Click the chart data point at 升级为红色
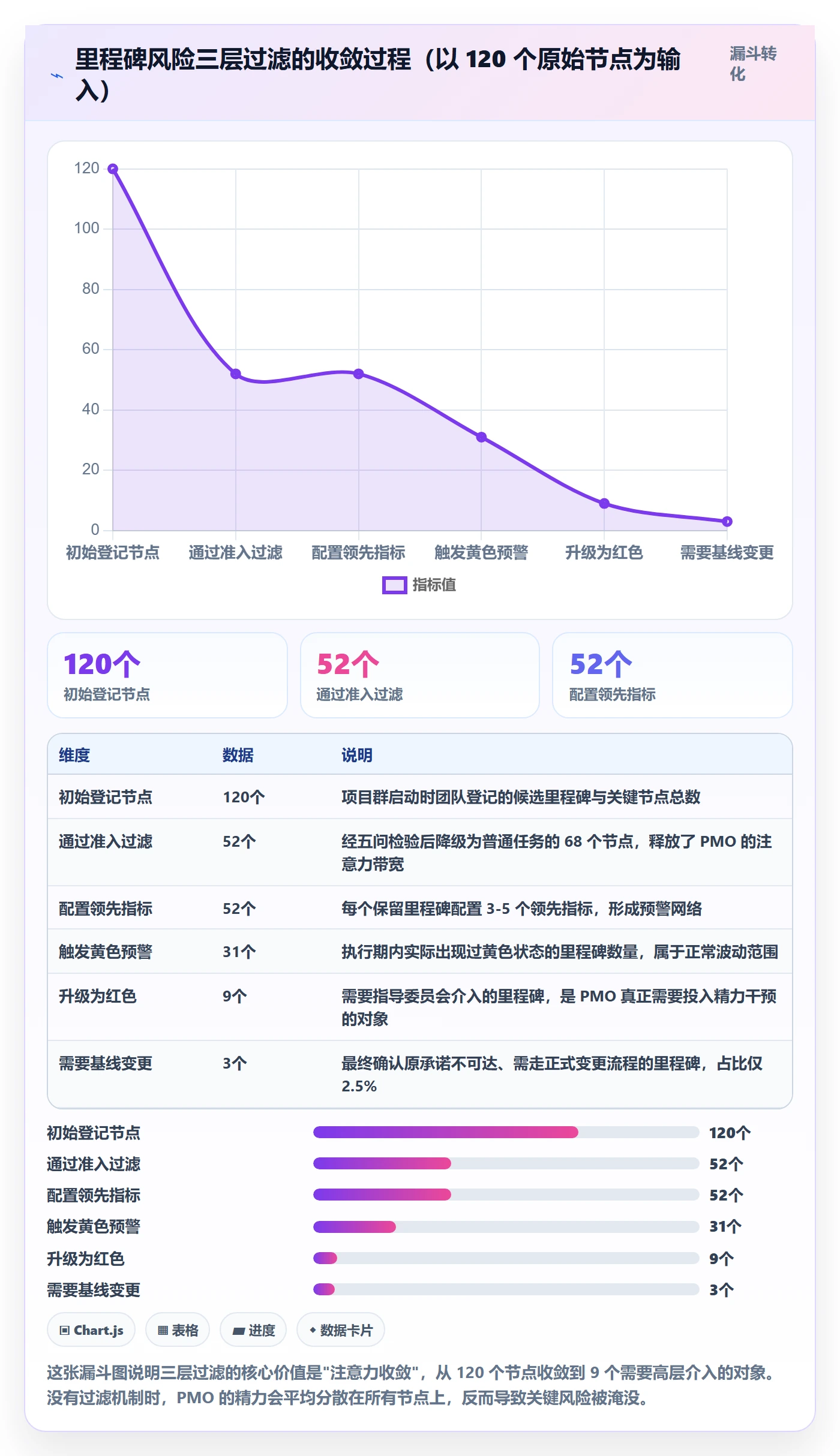The image size is (840, 1456). (x=604, y=504)
